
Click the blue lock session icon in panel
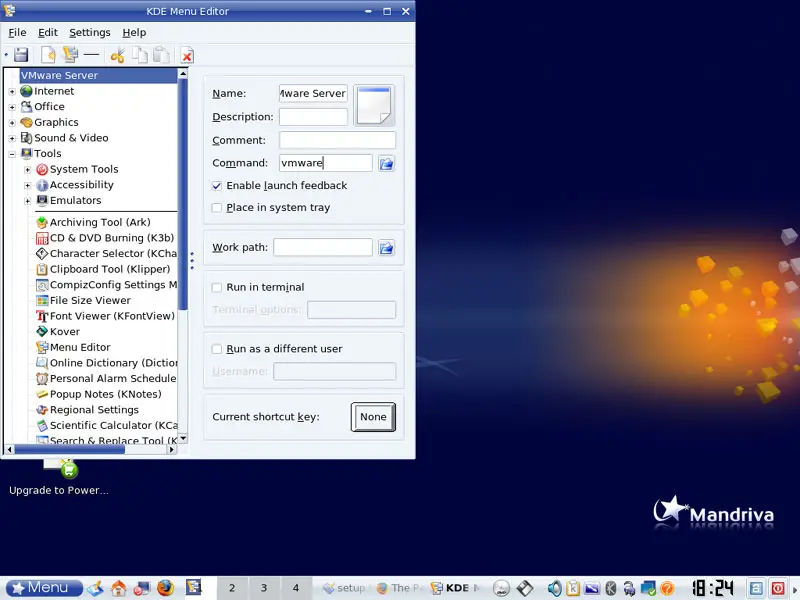(x=756, y=588)
